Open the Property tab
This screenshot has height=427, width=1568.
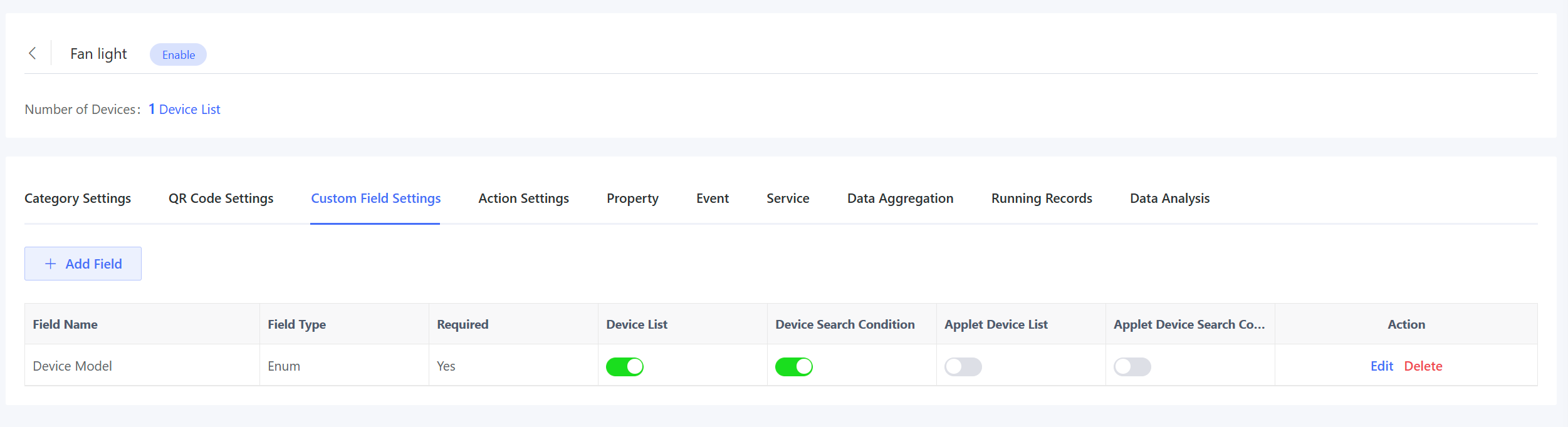click(x=632, y=198)
